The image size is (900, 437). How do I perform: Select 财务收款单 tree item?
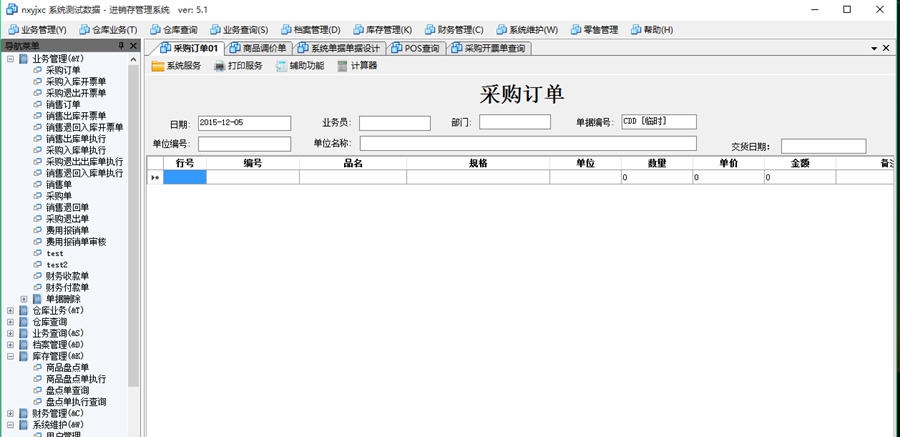coord(67,276)
